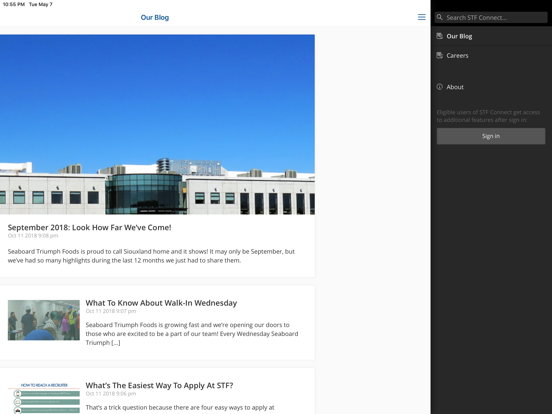Click the Oct 11 2018 9:06 pm date
The width and height of the screenshot is (552, 414).
[x=111, y=394]
